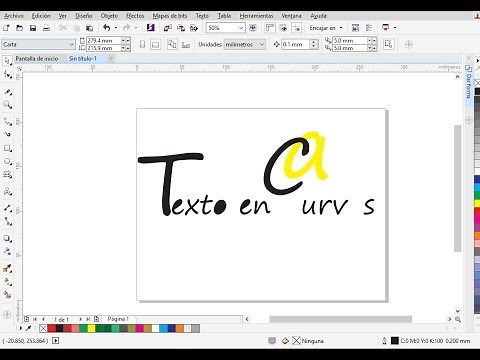Select the Ellipse tool
This screenshot has height=360, width=480.
pos(7,162)
